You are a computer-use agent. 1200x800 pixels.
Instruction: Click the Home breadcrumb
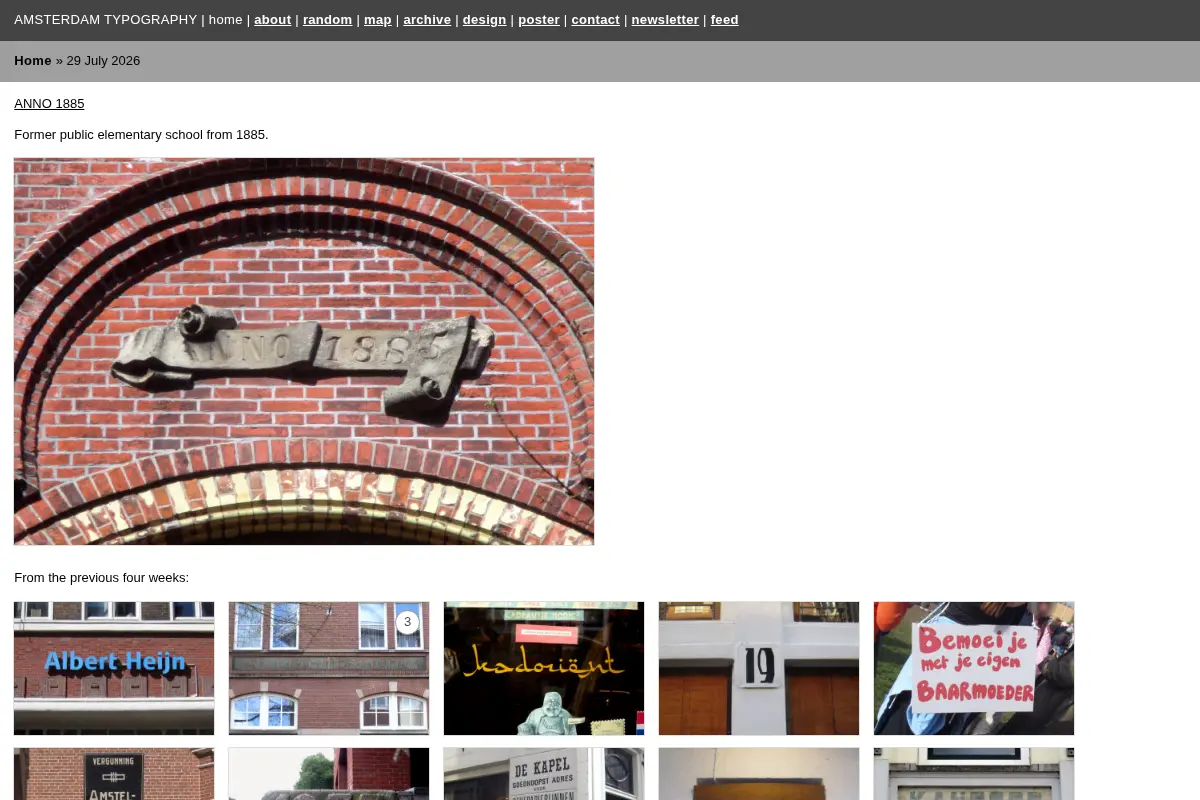tap(33, 61)
